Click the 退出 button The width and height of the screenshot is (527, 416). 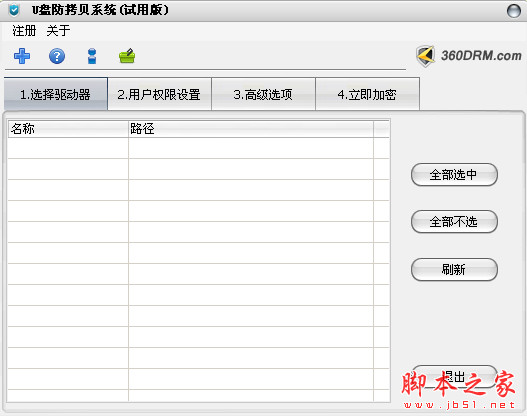tap(454, 377)
